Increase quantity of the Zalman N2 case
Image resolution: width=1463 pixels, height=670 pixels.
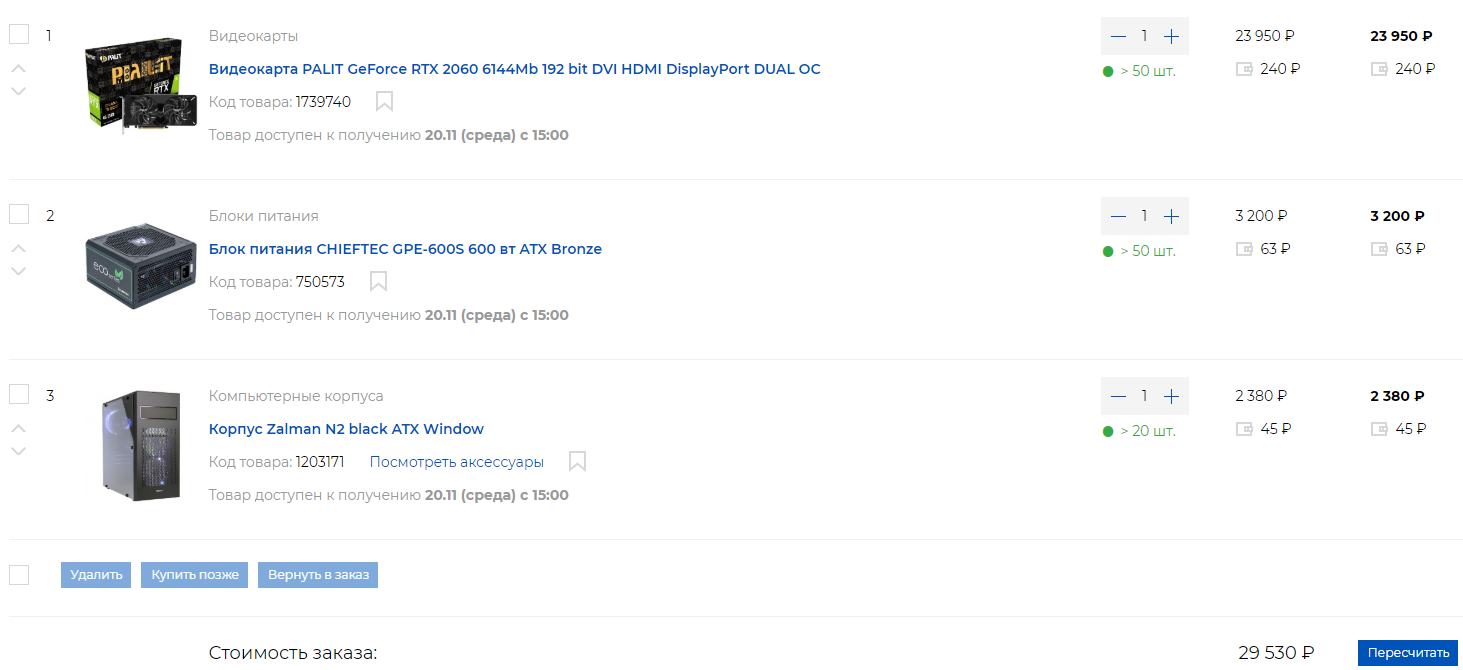coord(1172,396)
